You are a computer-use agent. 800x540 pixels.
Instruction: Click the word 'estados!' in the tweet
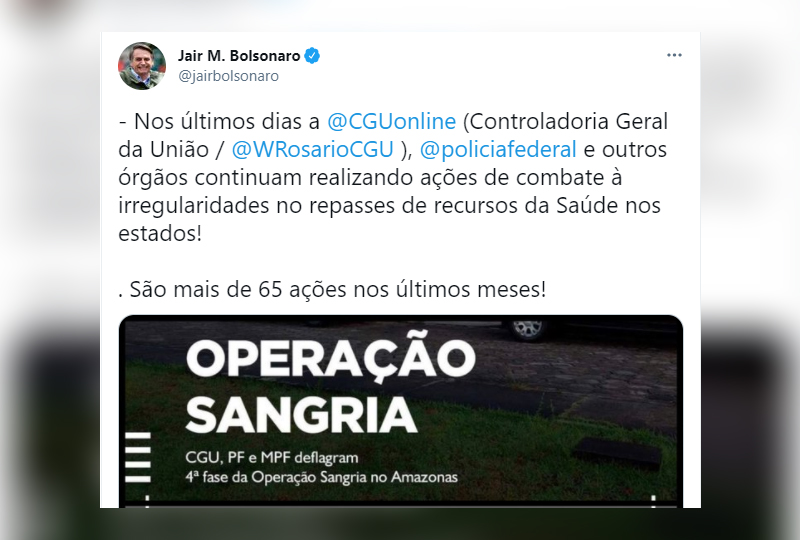(160, 234)
